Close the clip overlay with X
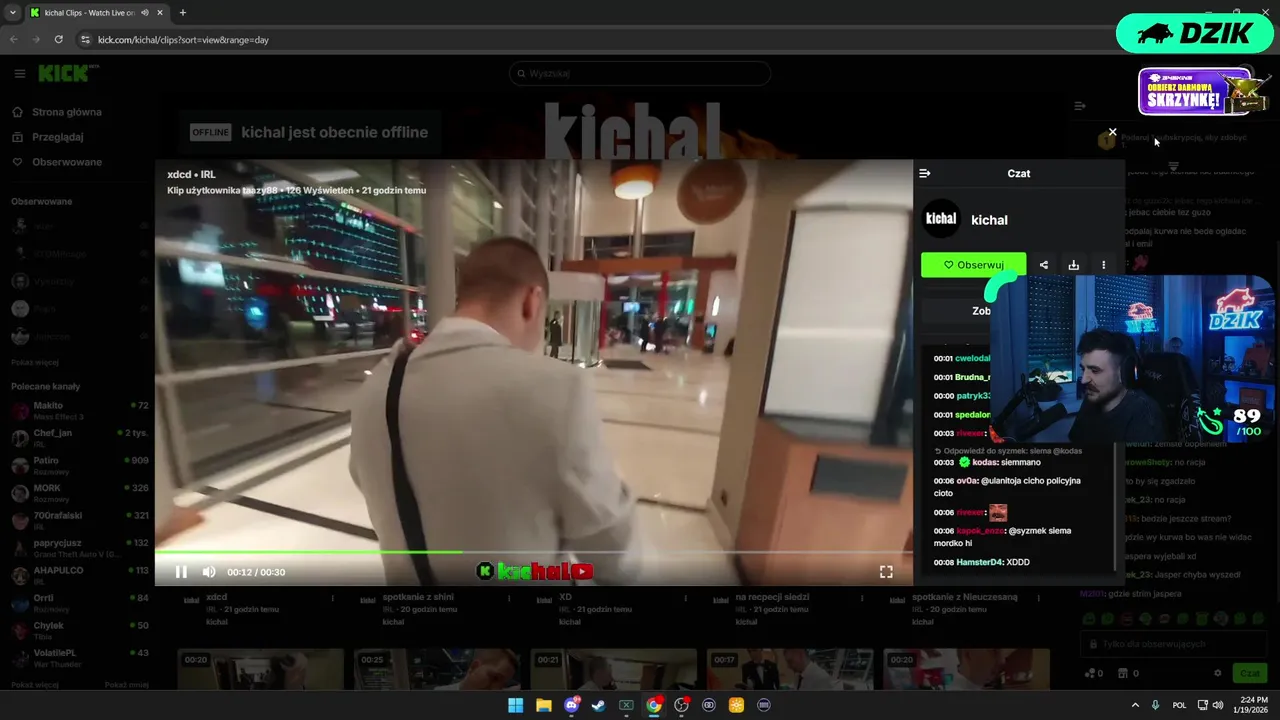Viewport: 1280px width, 720px height. coord(1112,132)
